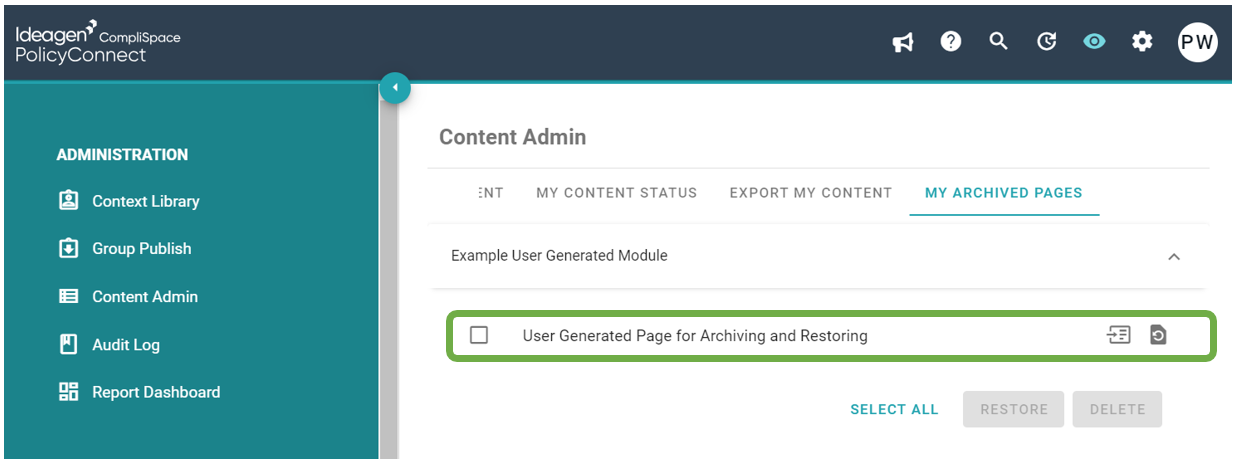
Task: Open the announcements megaphone icon
Action: [903, 42]
